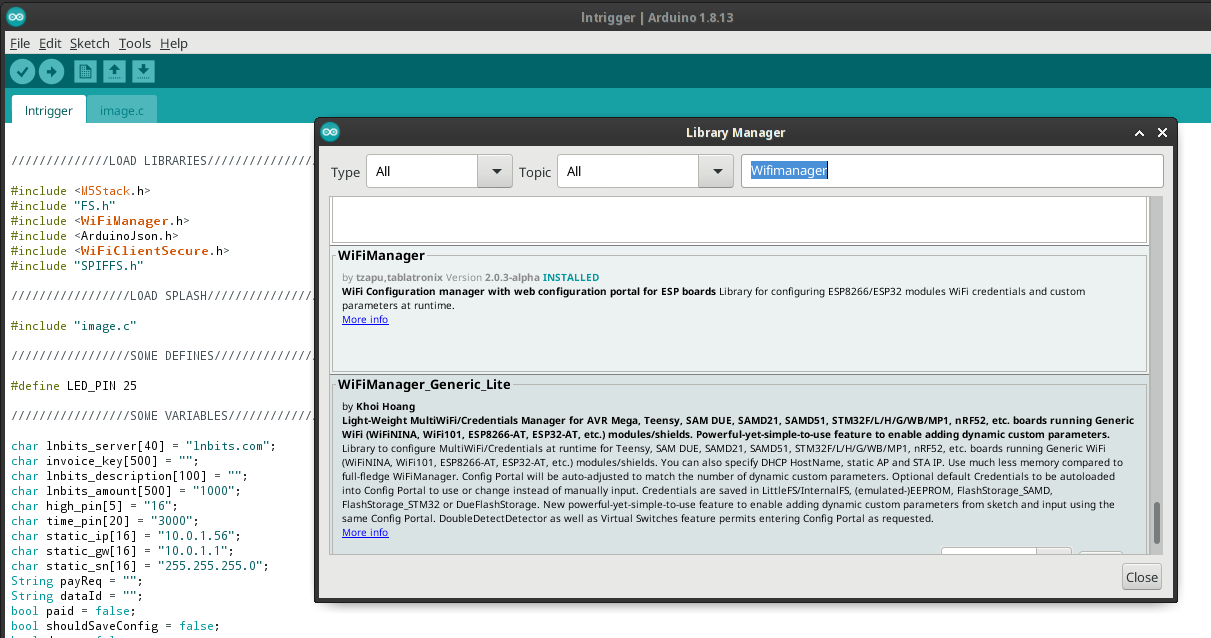Click the Upload arrow toolbar icon
Viewport: 1211px width, 638px height.
pyautogui.click(x=52, y=71)
